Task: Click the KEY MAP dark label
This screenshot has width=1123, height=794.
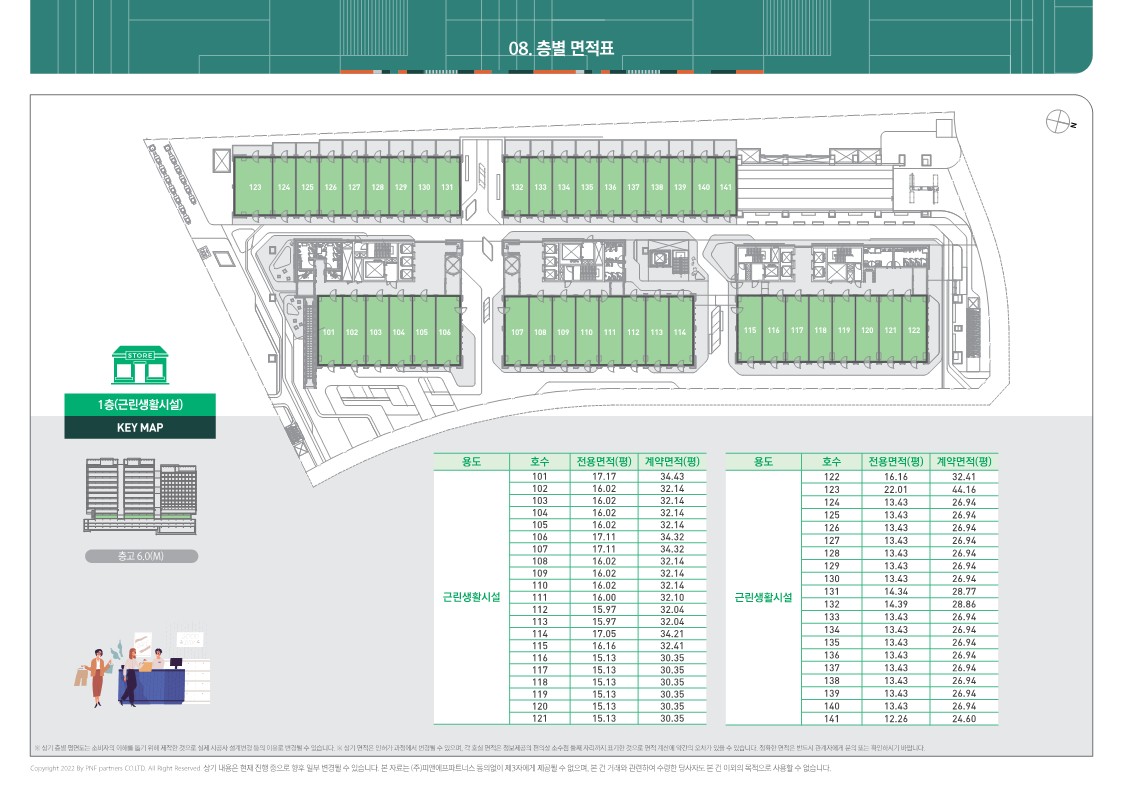Action: pyautogui.click(x=140, y=428)
